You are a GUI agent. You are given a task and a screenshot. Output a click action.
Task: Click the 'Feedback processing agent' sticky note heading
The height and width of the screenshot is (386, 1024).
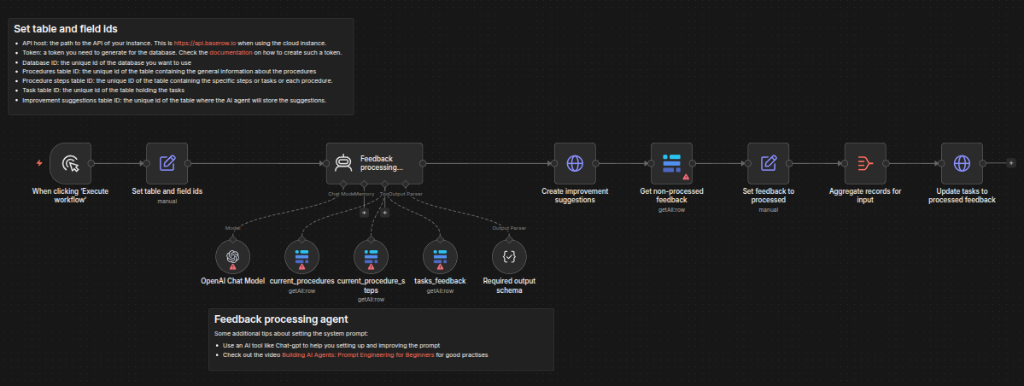(x=281, y=319)
